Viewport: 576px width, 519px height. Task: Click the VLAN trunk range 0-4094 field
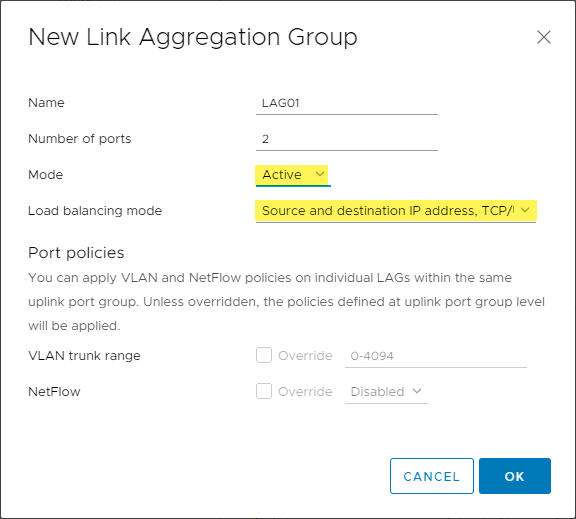point(436,356)
